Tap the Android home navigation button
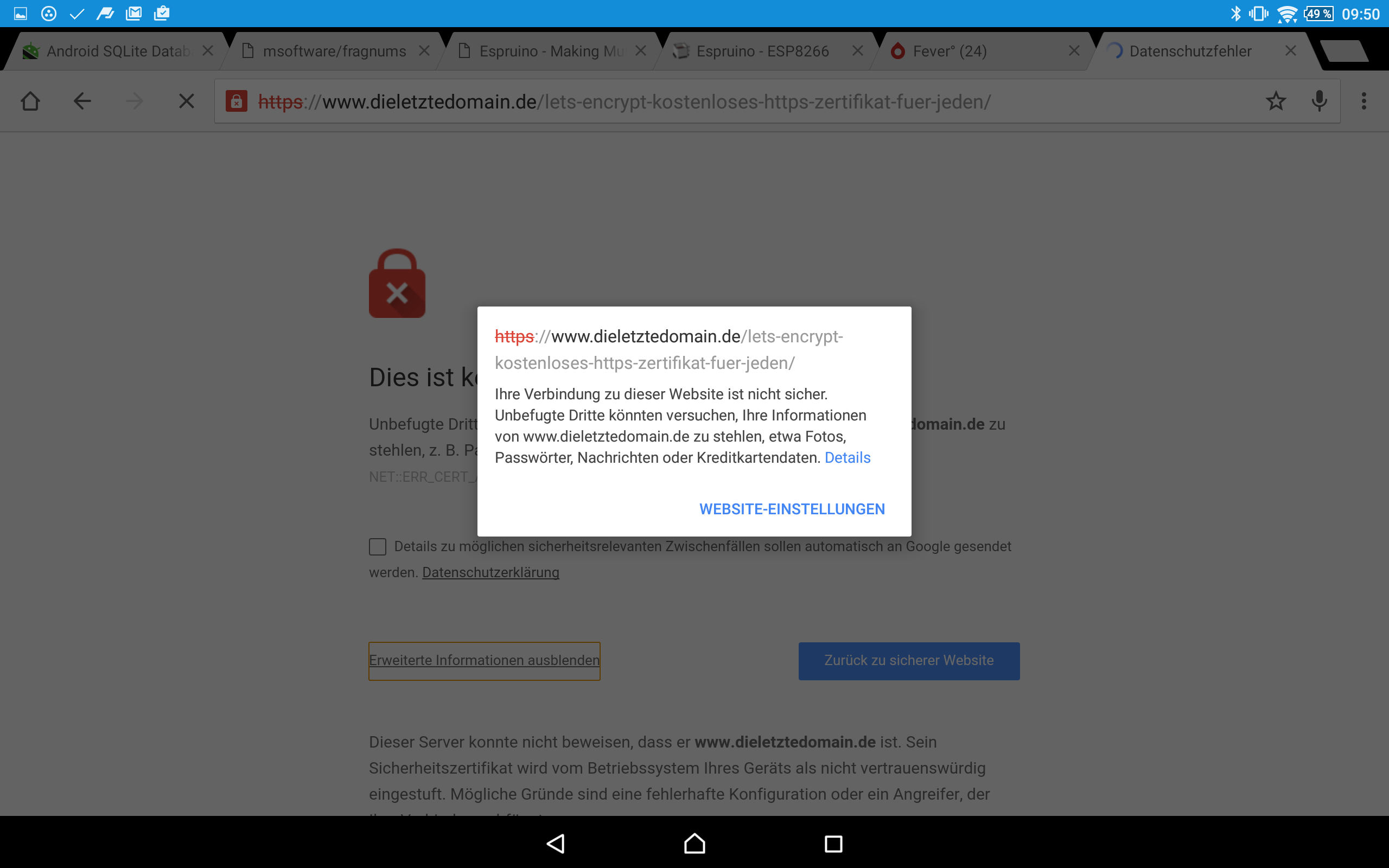 (694, 843)
